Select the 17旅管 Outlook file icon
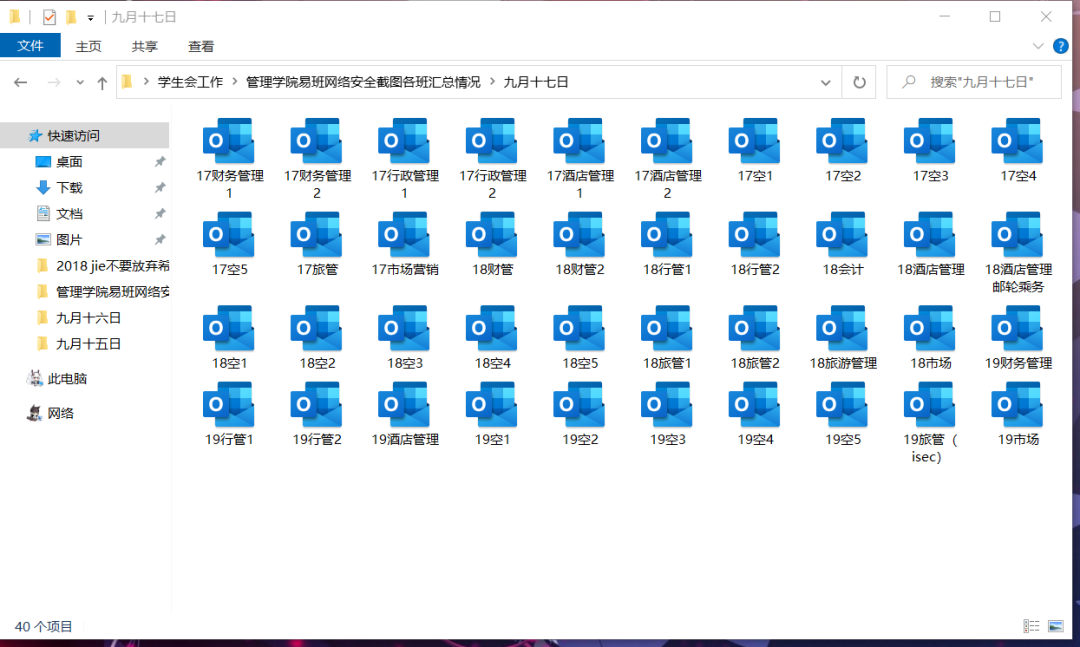Screen dimensions: 1080x647 (316, 235)
